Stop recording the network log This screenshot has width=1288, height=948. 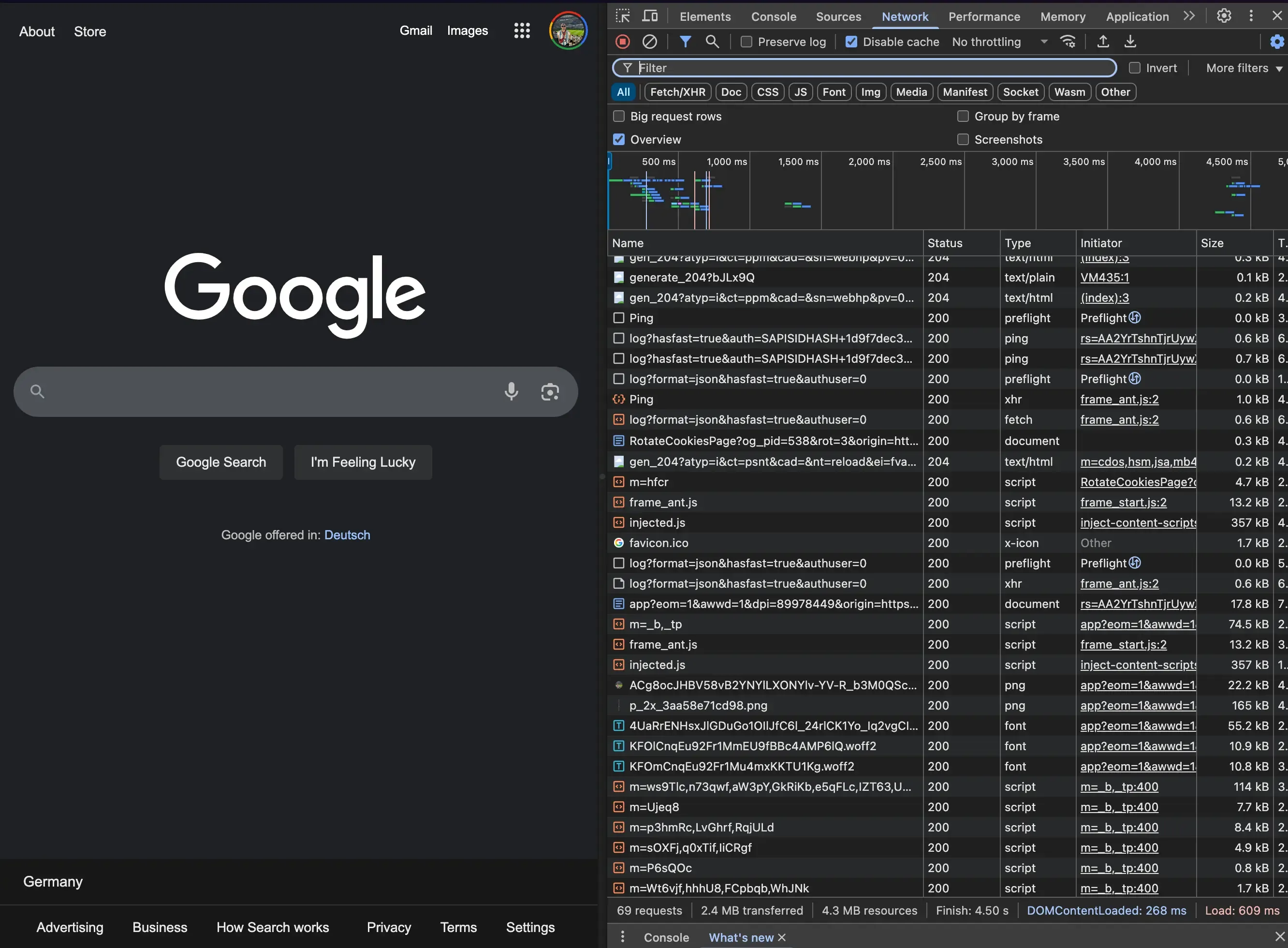tap(623, 41)
